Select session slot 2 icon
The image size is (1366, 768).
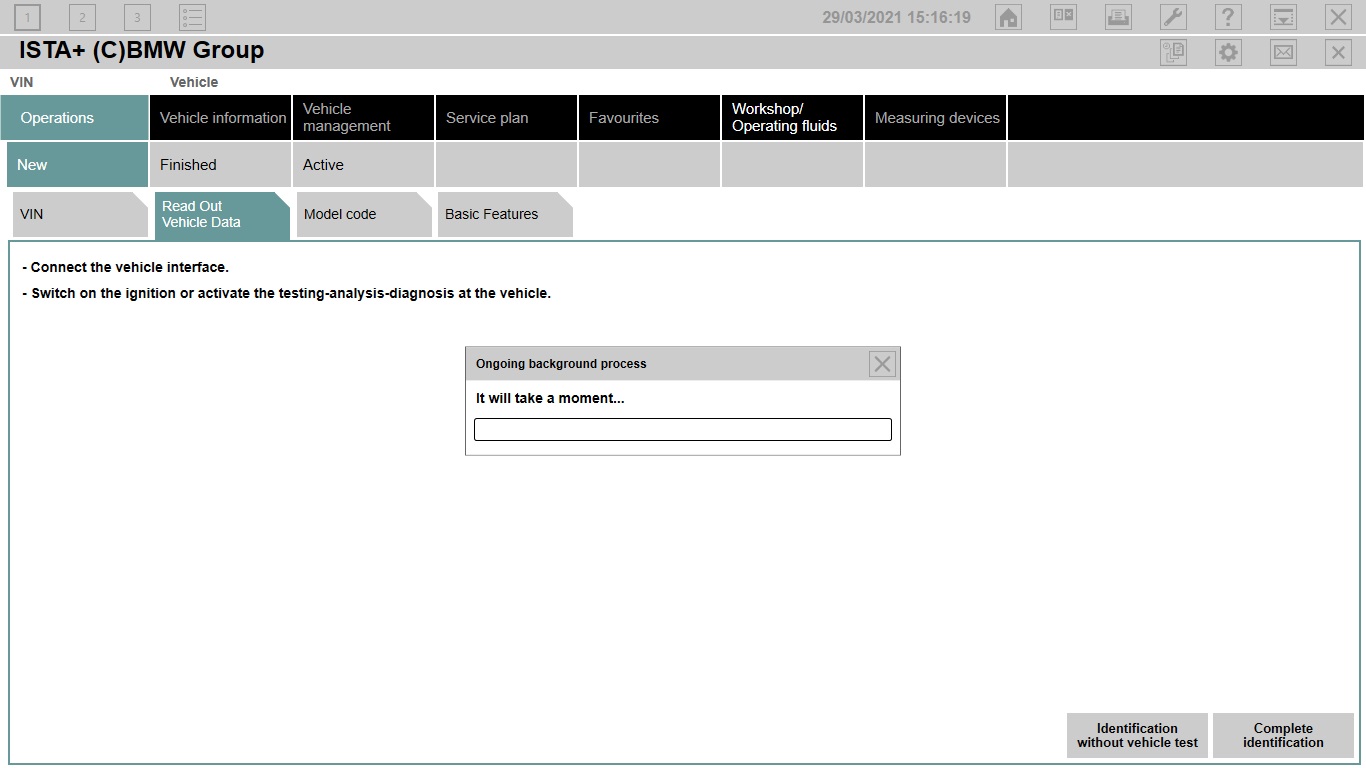pos(83,17)
